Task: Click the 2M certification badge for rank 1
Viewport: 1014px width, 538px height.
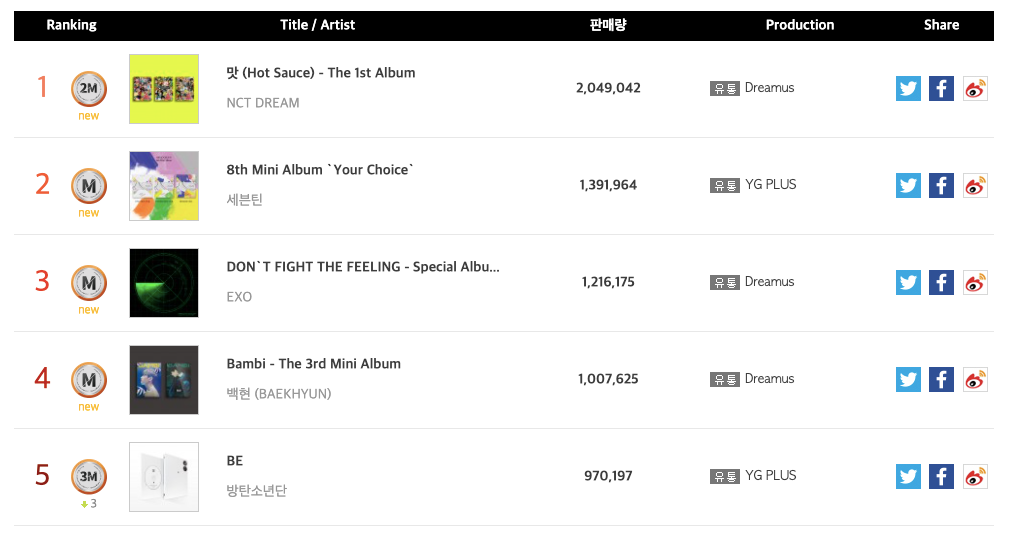Action: pos(89,89)
